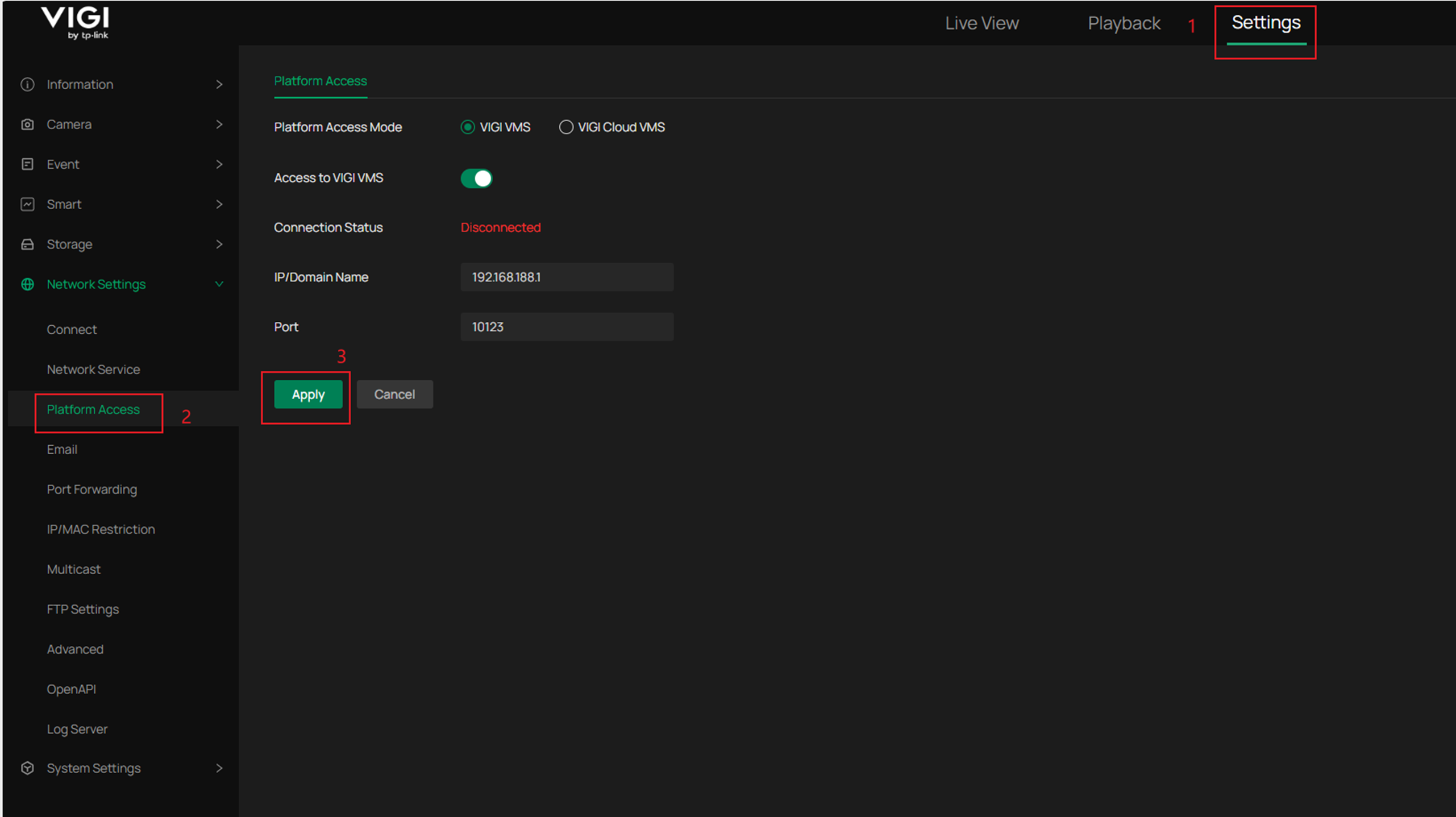Viewport: 1456px width, 817px height.
Task: Click the Connection Status label
Action: tap(328, 227)
